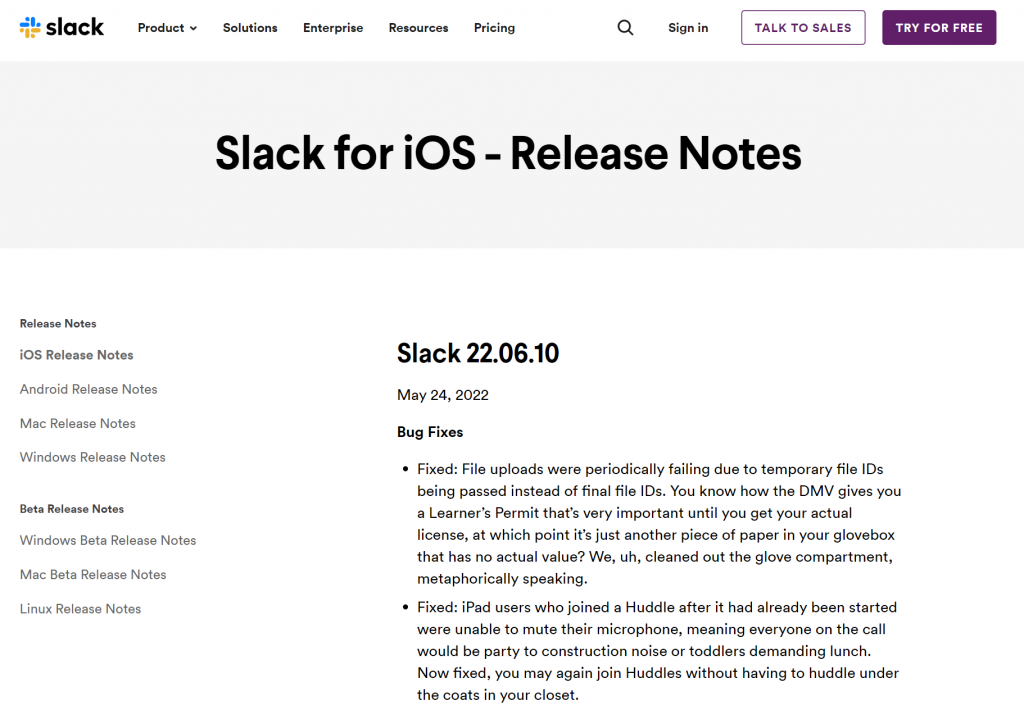Go to Linux Release Notes

tap(80, 608)
